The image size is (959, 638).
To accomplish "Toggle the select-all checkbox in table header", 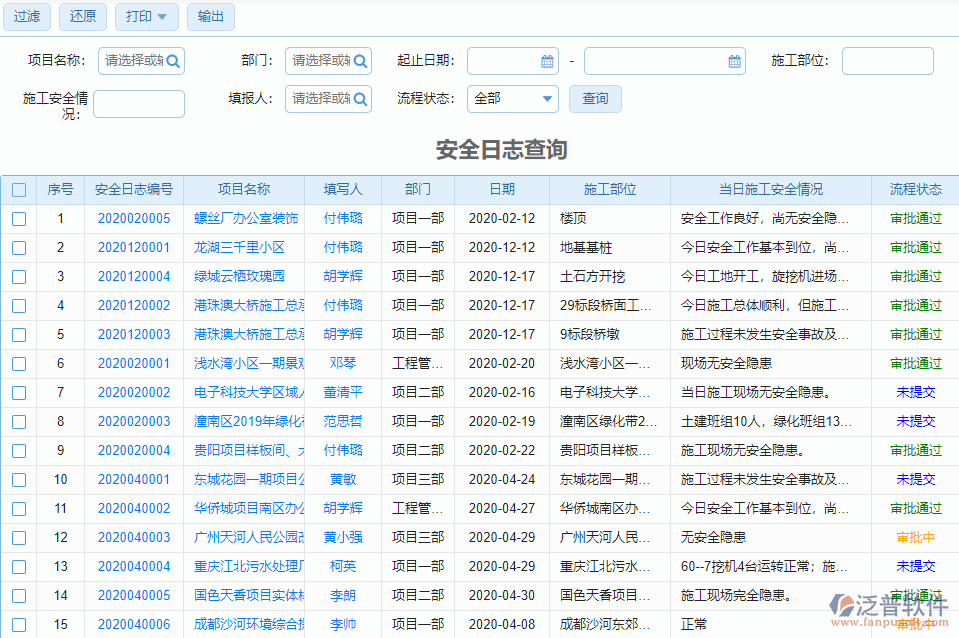I will click(x=18, y=189).
